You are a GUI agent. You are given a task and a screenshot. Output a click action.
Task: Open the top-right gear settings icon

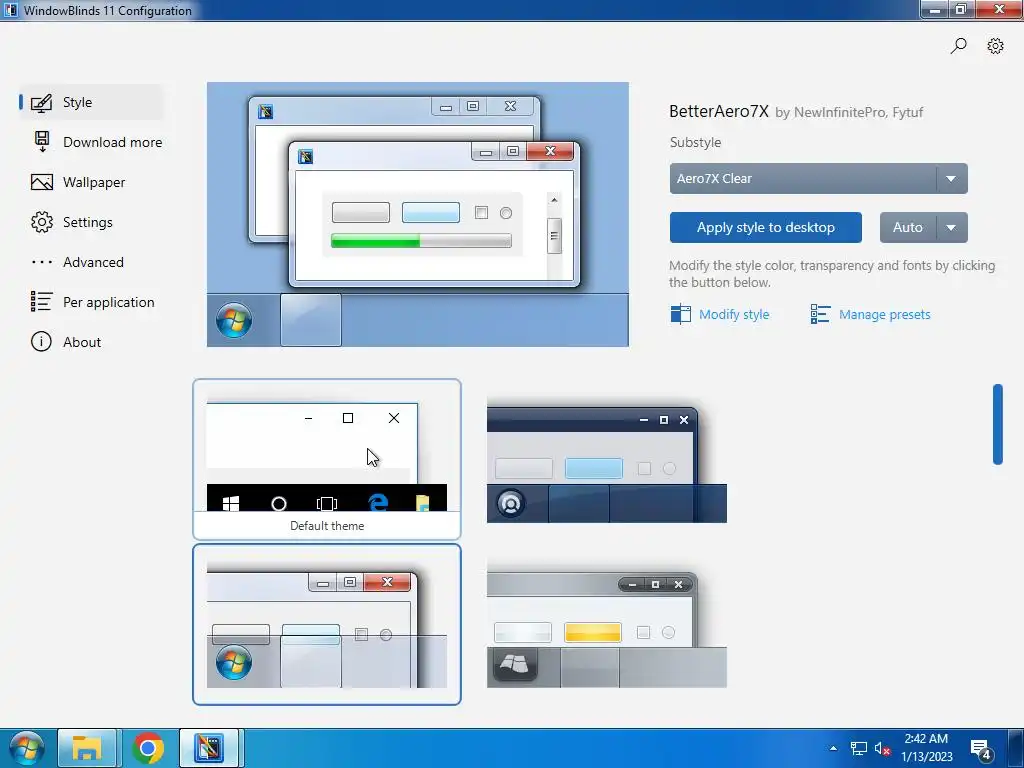pos(995,46)
